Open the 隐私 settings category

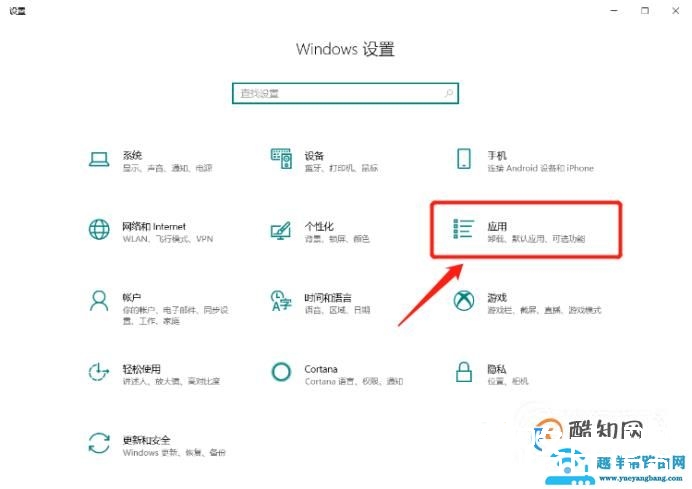click(x=496, y=369)
